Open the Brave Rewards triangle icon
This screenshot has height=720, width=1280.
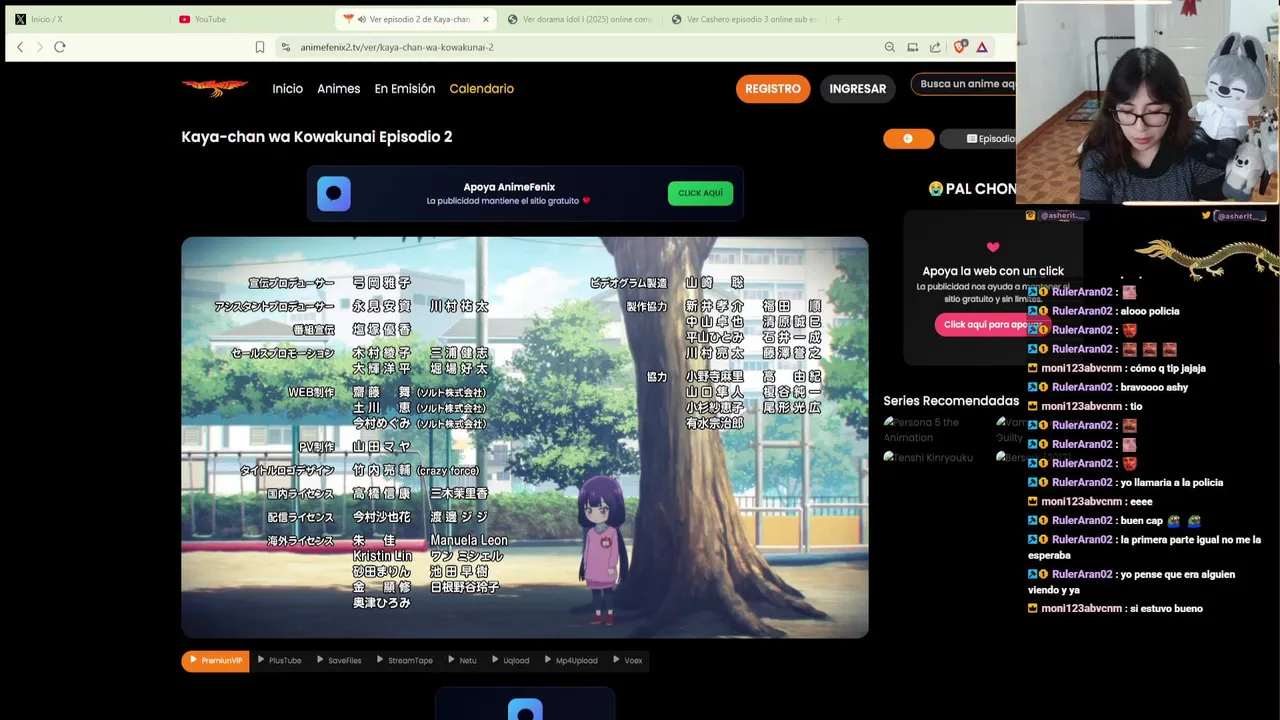tap(982, 47)
